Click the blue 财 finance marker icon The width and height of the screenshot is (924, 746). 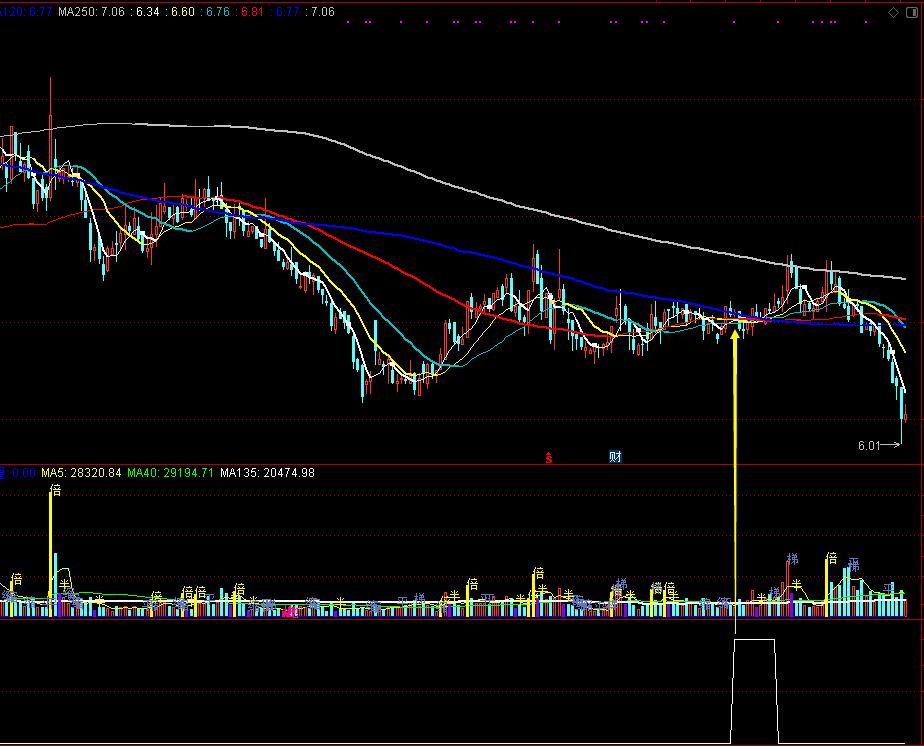click(615, 457)
